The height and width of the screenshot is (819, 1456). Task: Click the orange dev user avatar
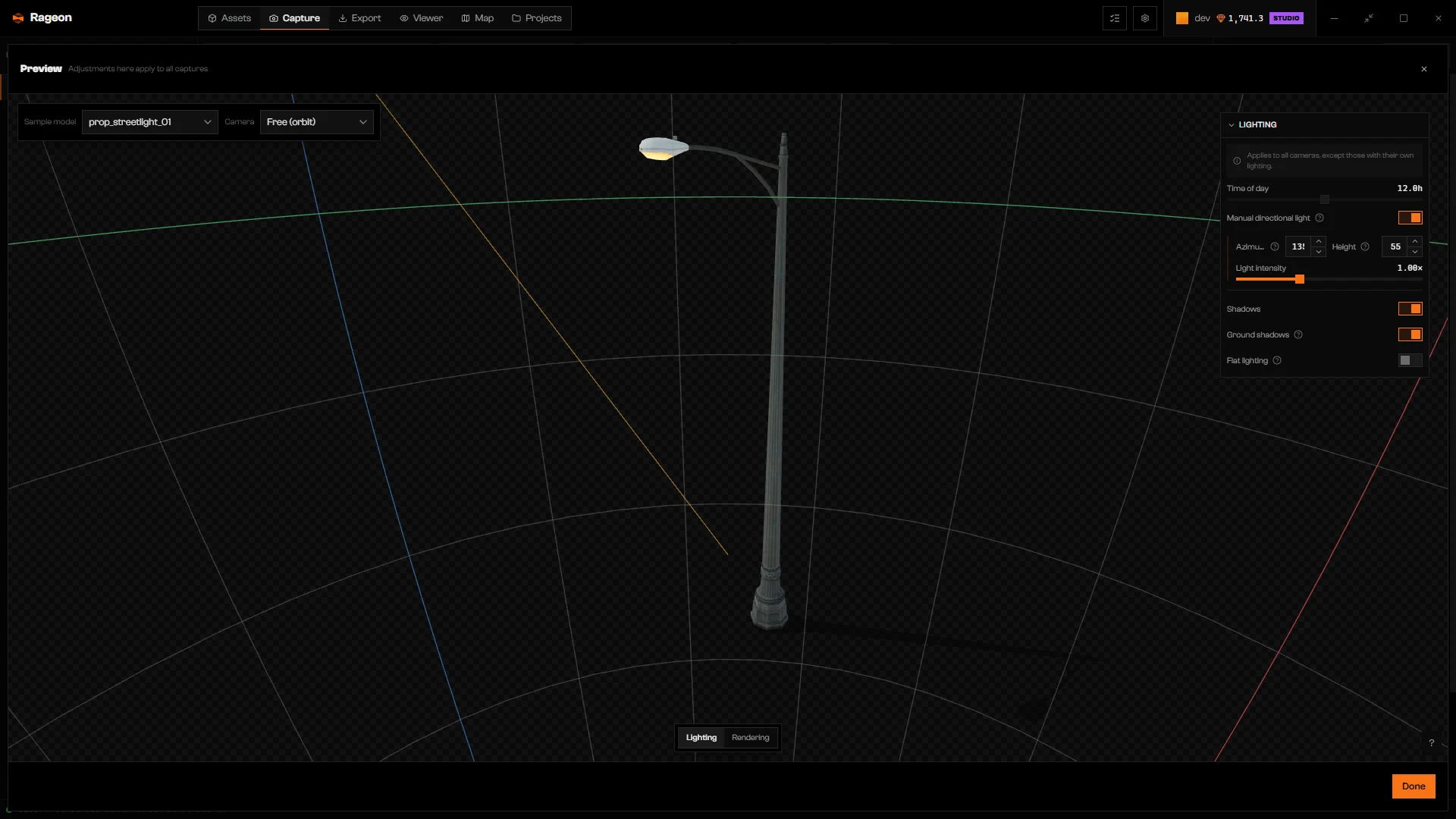point(1181,18)
